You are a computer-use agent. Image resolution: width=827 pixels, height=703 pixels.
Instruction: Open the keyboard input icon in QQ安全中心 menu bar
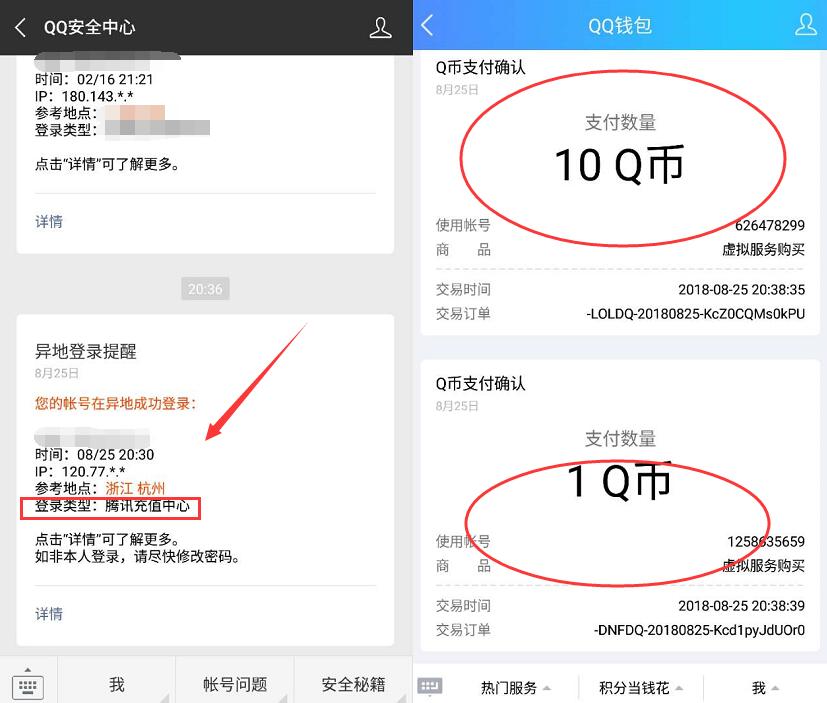[x=28, y=684]
